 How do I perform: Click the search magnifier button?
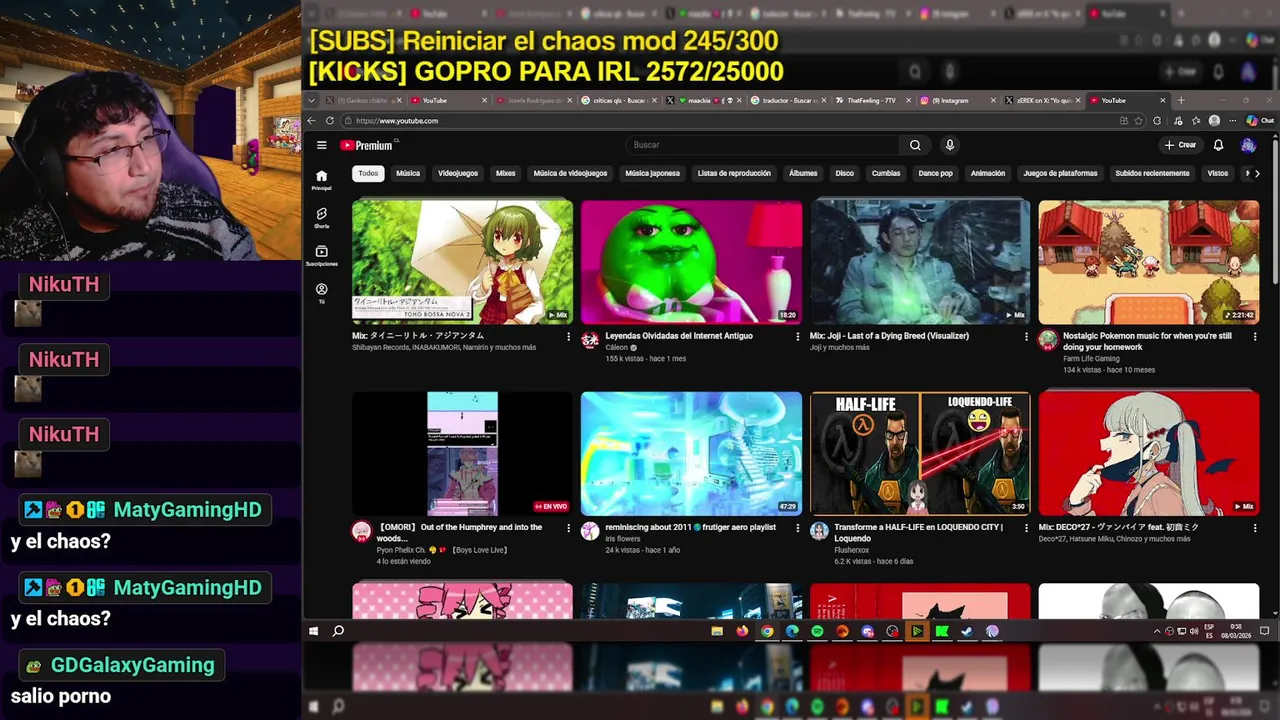pos(915,145)
